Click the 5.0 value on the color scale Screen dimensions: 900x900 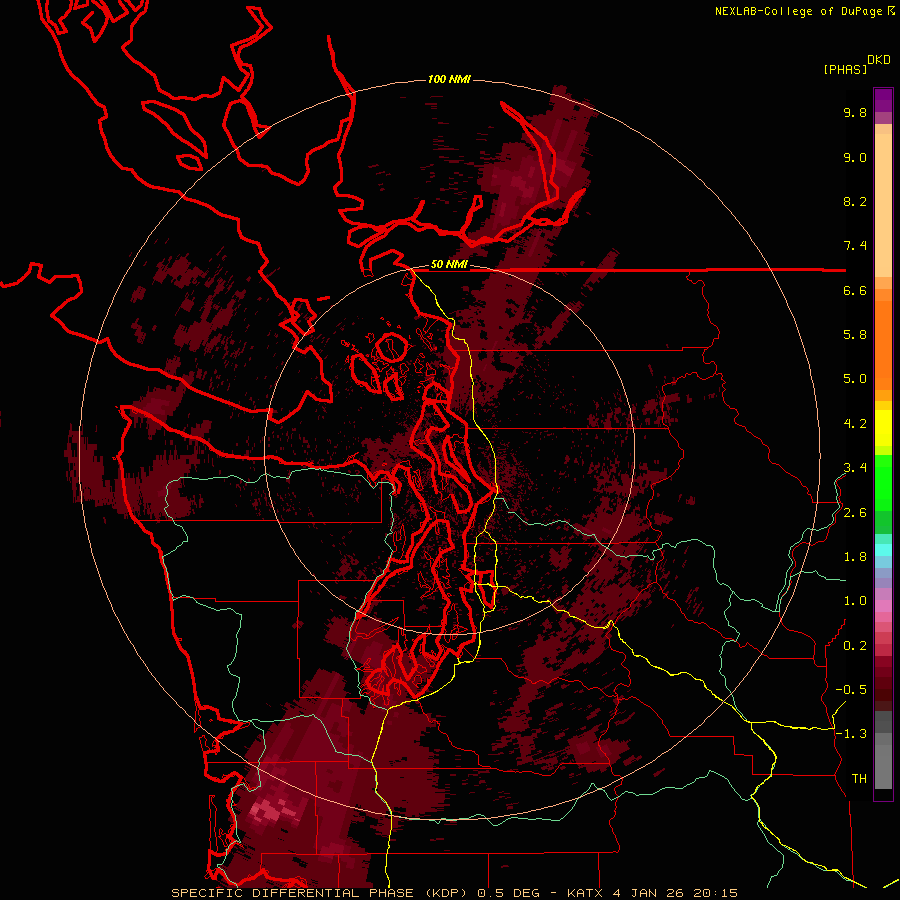(855, 379)
